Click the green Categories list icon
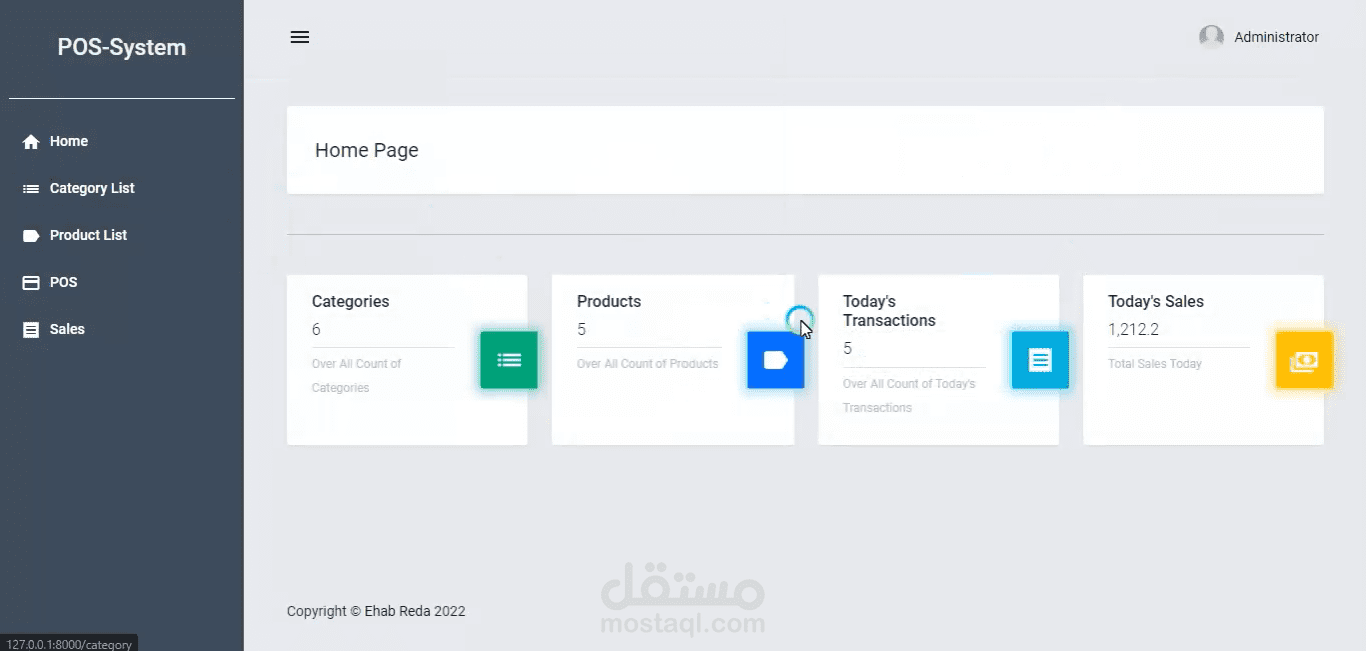This screenshot has width=1366, height=651. [x=509, y=360]
